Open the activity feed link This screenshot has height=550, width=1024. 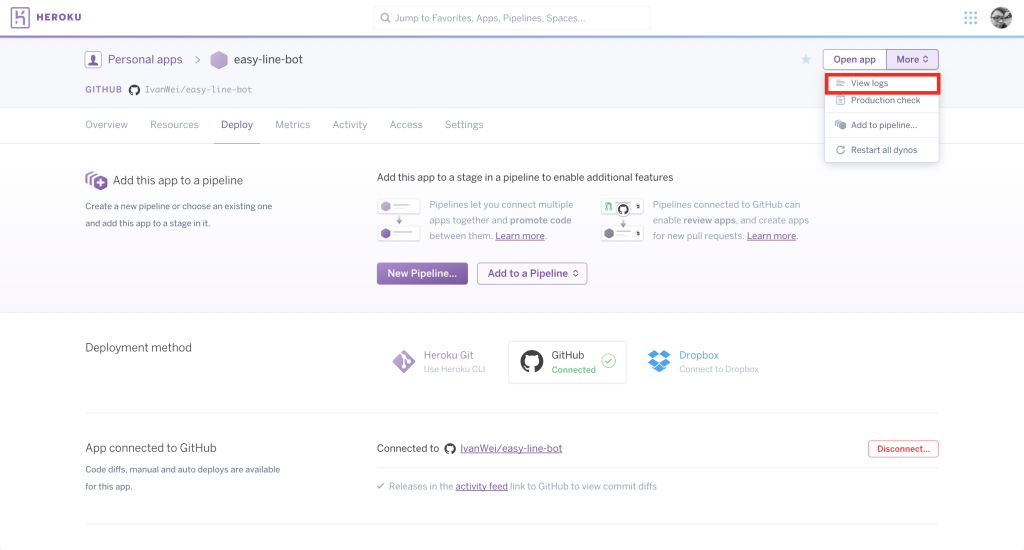pyautogui.click(x=481, y=486)
